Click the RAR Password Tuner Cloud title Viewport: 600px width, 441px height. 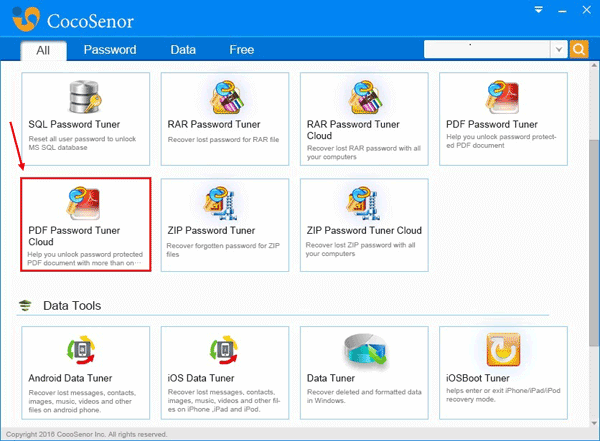click(353, 130)
